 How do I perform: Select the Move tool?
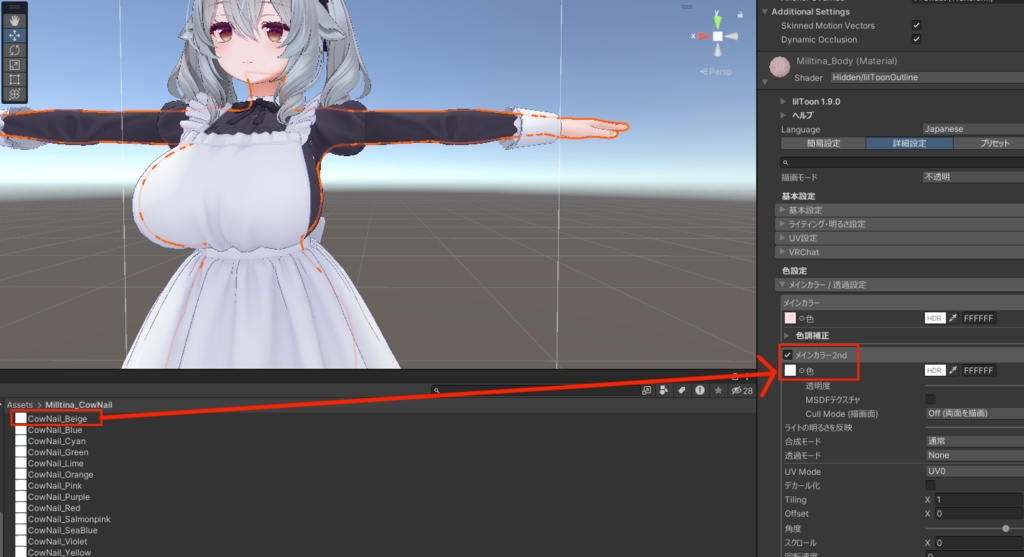coord(14,35)
